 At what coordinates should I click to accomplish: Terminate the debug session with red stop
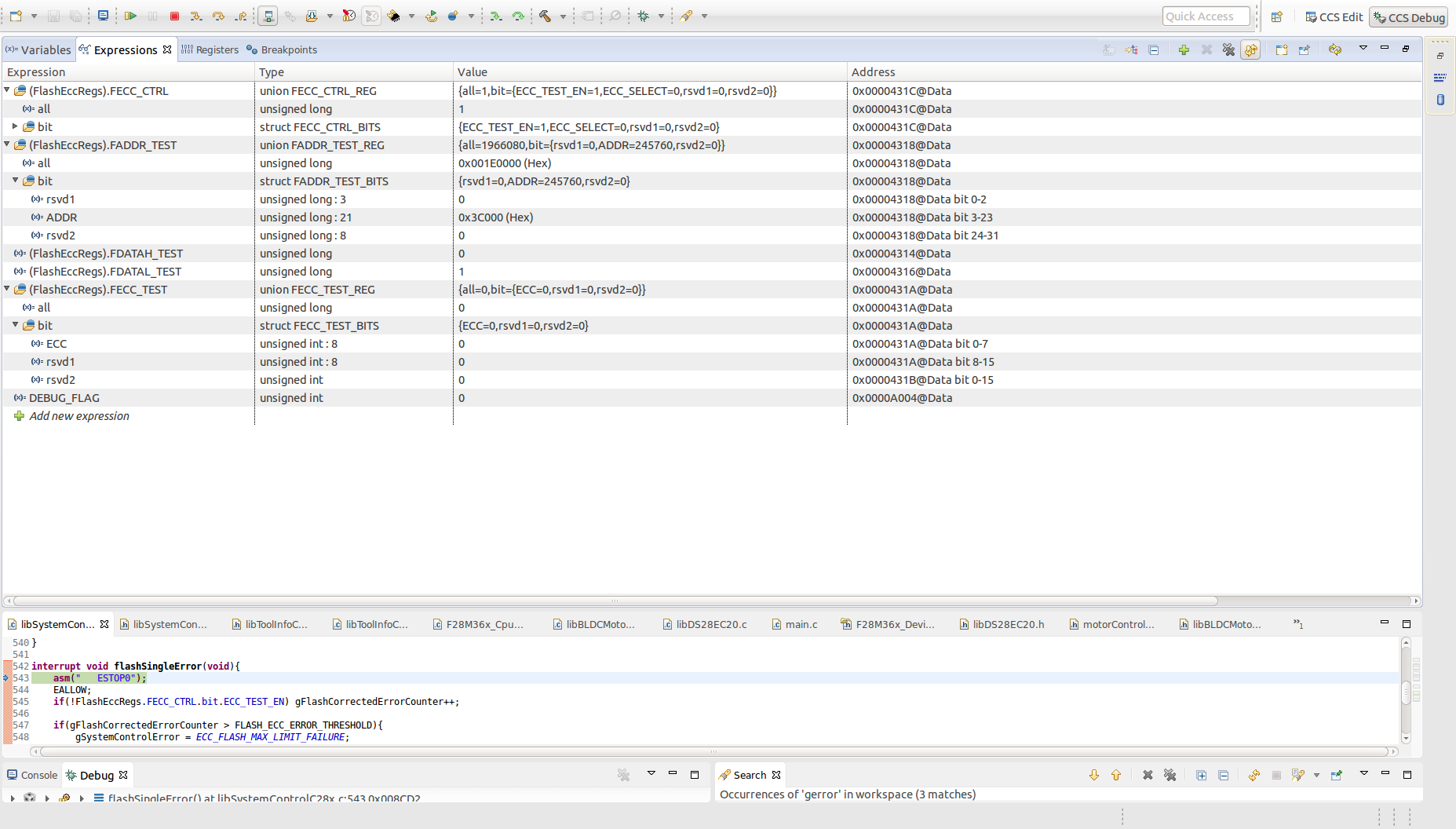(174, 16)
